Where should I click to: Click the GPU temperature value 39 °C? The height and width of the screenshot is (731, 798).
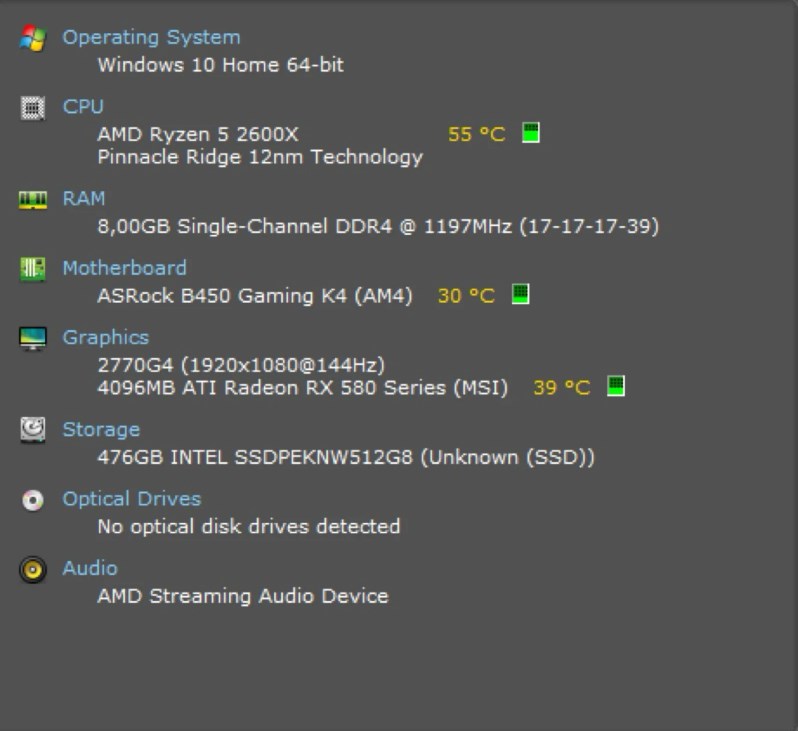point(562,388)
